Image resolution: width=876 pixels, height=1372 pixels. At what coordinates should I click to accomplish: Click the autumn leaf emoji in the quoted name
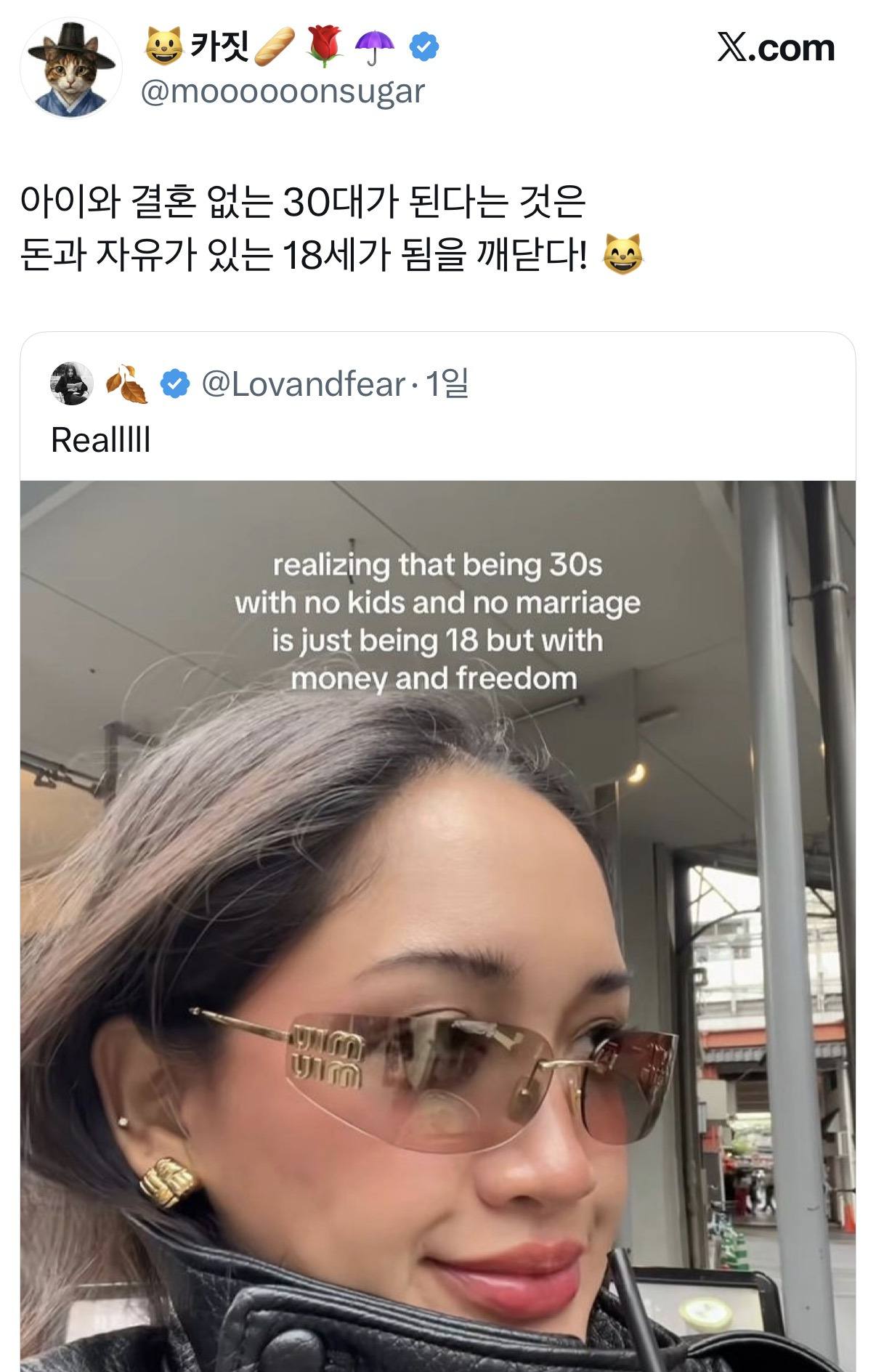(127, 383)
